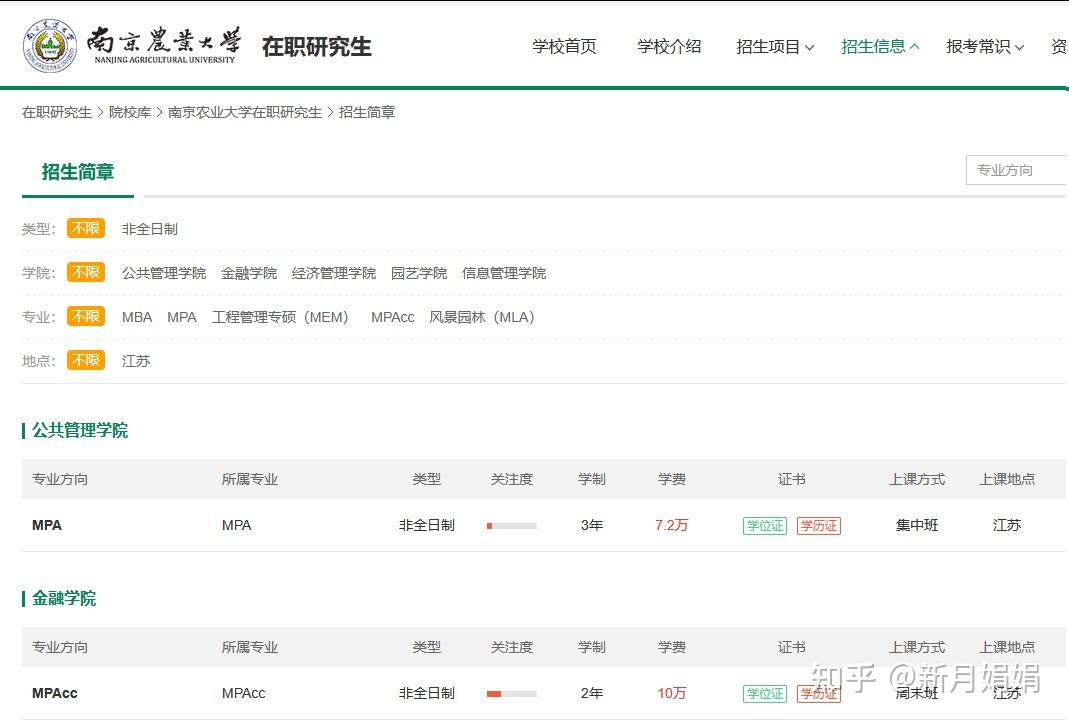Click the MPAcc row's 关注度 progress bar
Screen dimensions: 1069x723
(512, 694)
